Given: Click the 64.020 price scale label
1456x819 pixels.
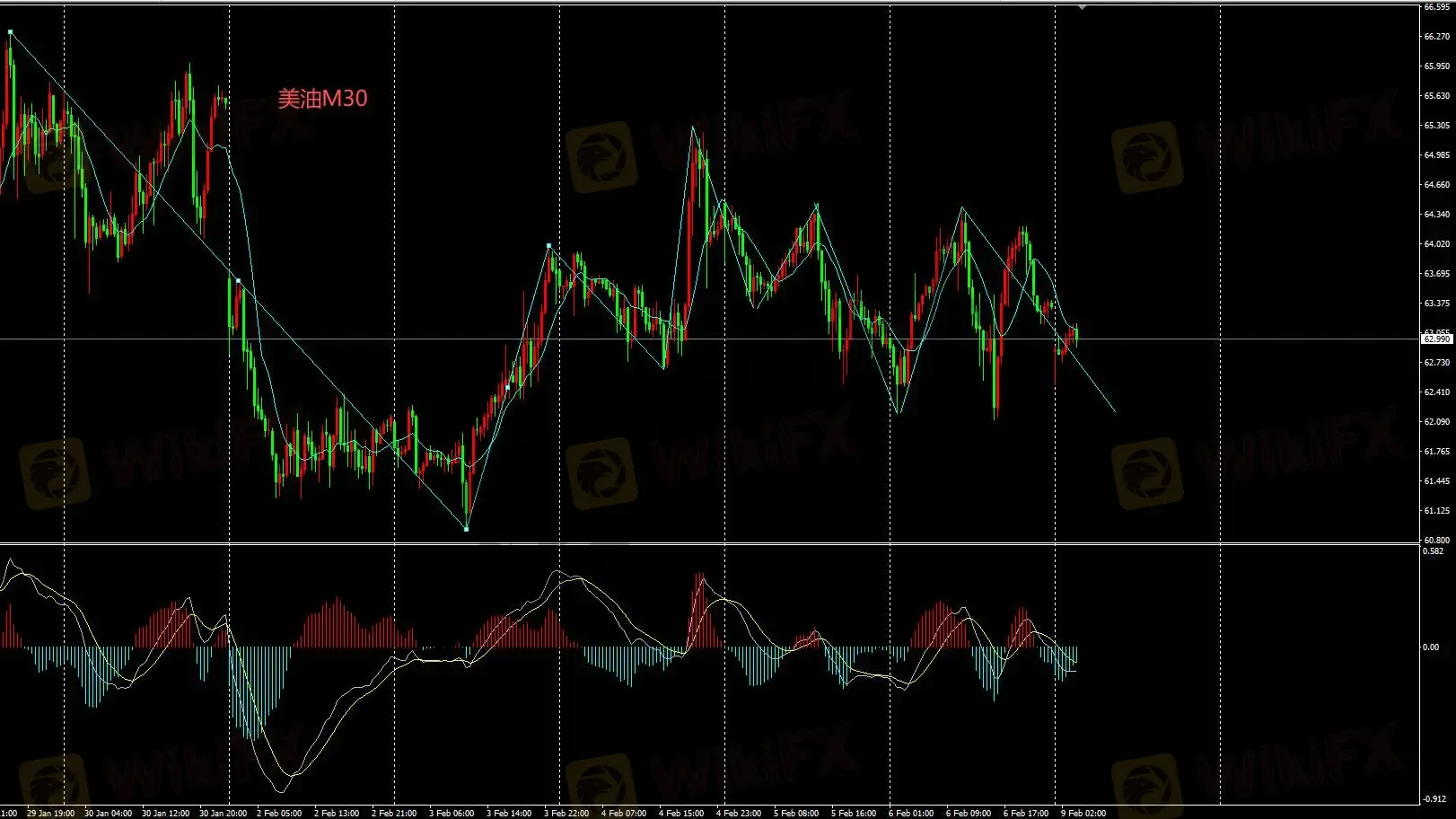Looking at the screenshot, I should [1436, 244].
